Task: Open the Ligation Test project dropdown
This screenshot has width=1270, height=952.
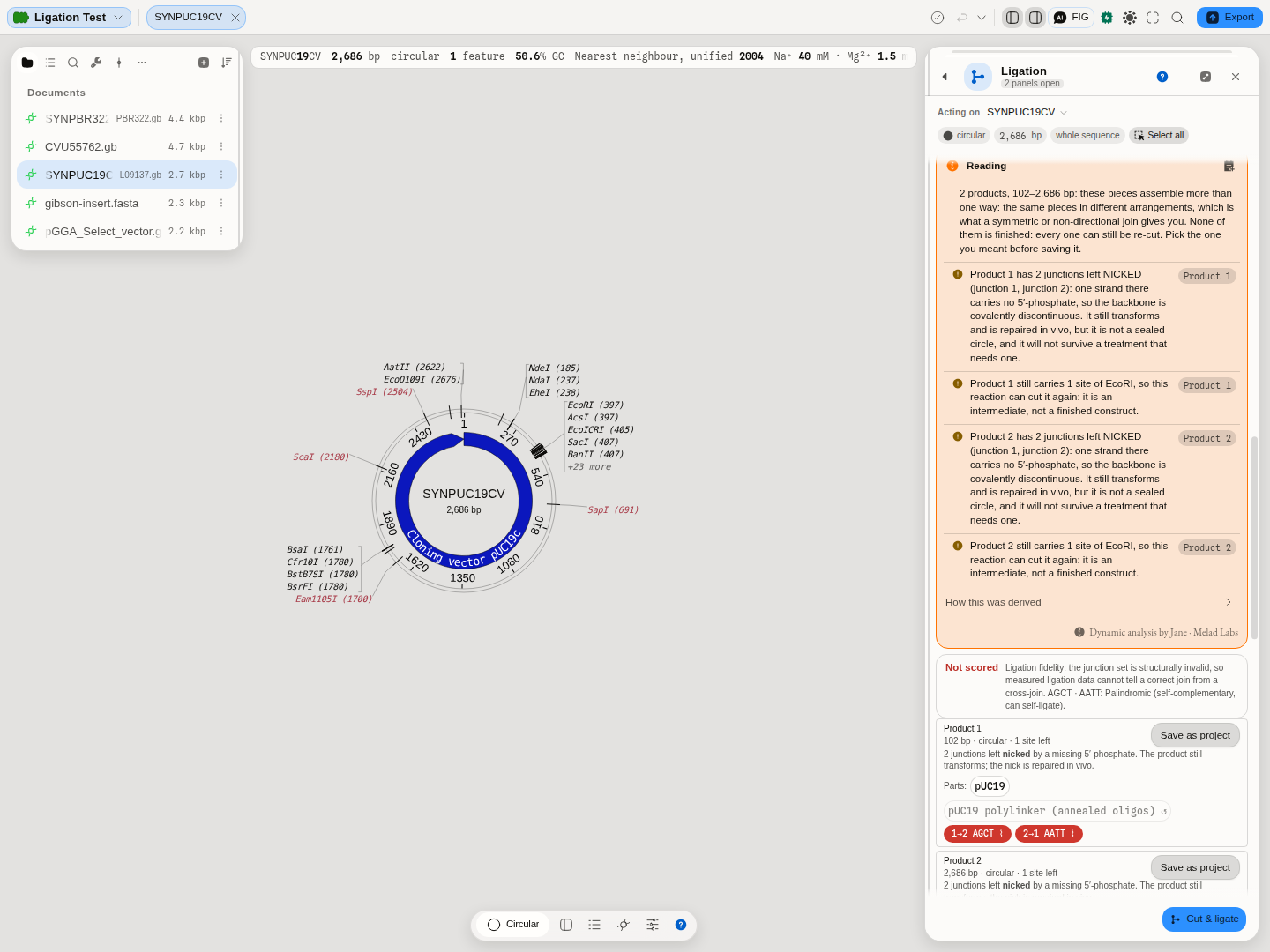Action: coord(69,18)
